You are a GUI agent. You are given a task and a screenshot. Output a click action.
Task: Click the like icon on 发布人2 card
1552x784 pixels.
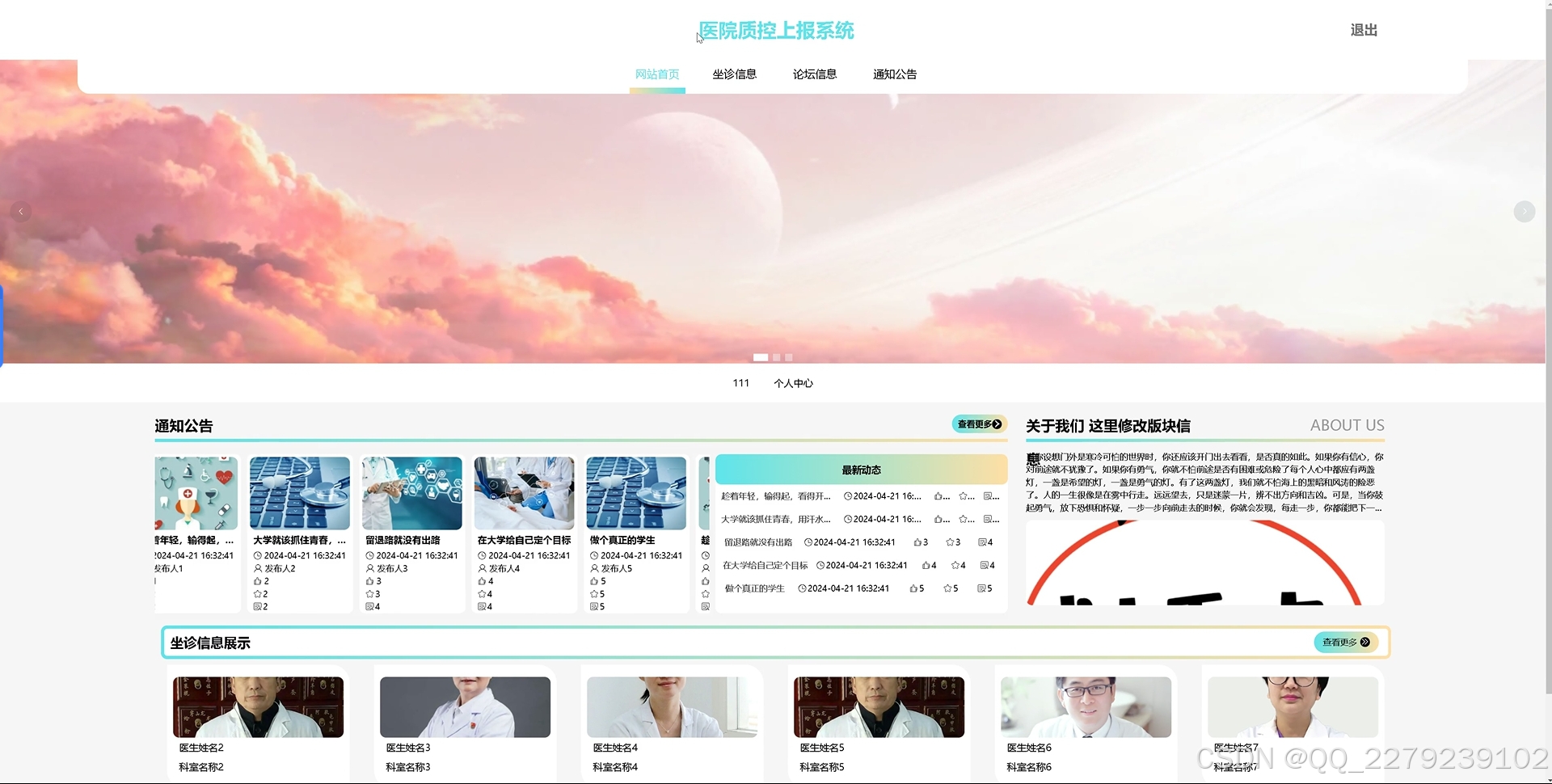coord(258,581)
